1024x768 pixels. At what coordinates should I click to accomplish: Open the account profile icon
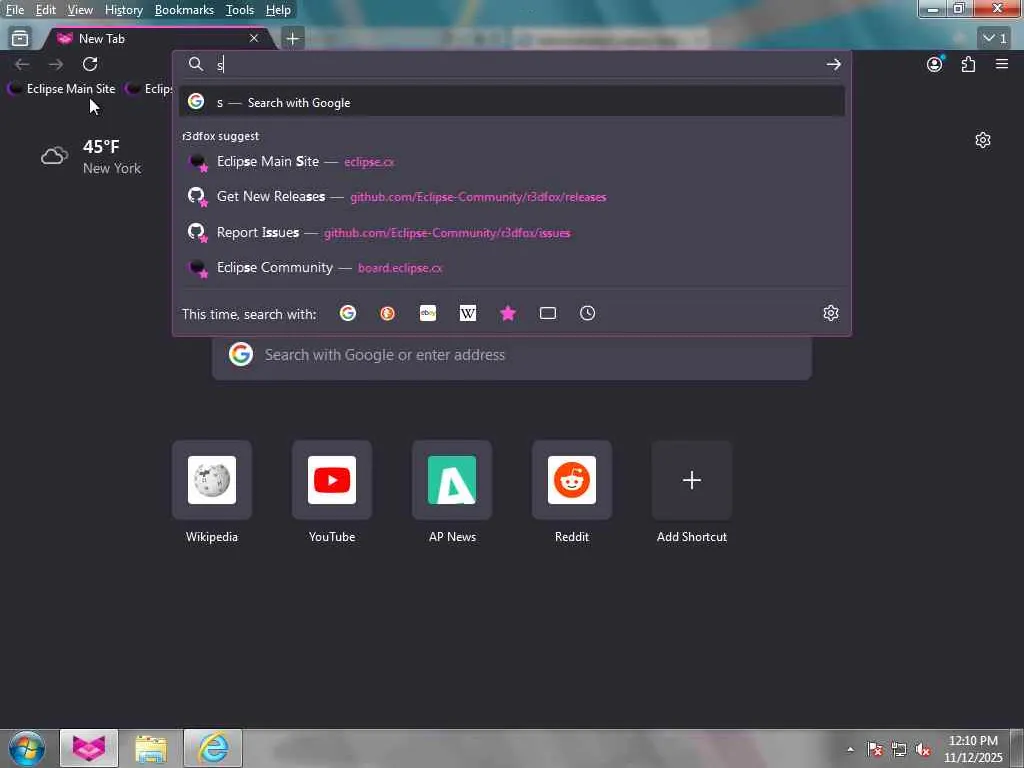(935, 64)
